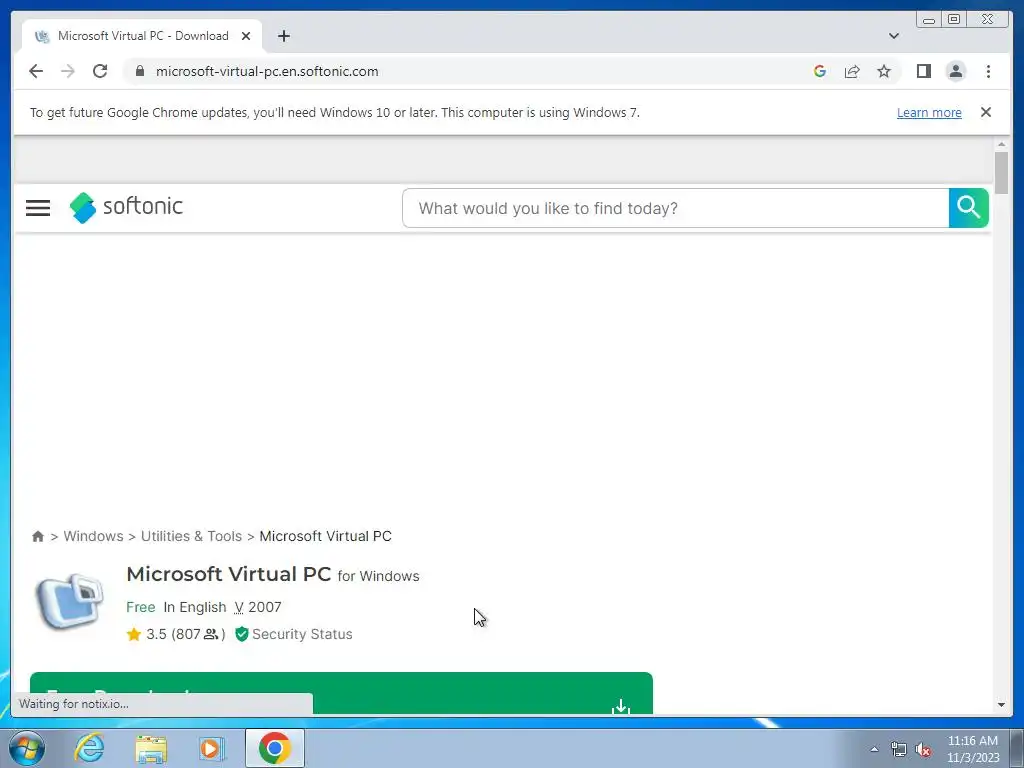Screen dimensions: 1024x768
Task: Click the scrollbar down arrow
Action: [x=1001, y=705]
